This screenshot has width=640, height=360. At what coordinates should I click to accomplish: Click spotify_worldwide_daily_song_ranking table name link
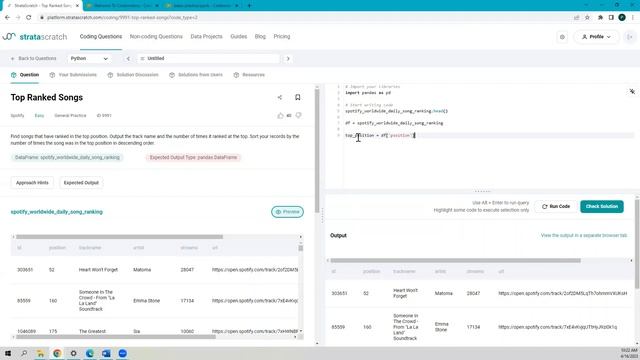point(57,212)
